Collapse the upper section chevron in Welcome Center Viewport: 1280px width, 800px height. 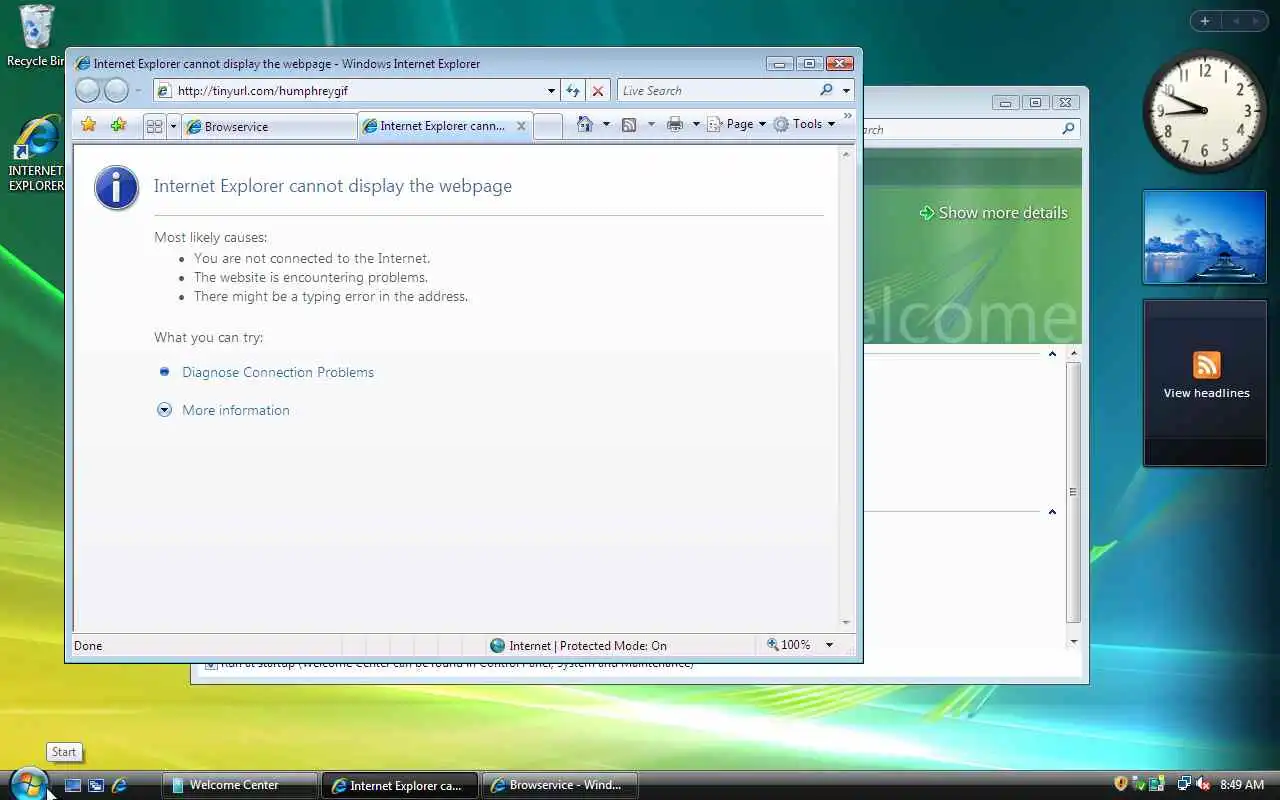click(1052, 354)
